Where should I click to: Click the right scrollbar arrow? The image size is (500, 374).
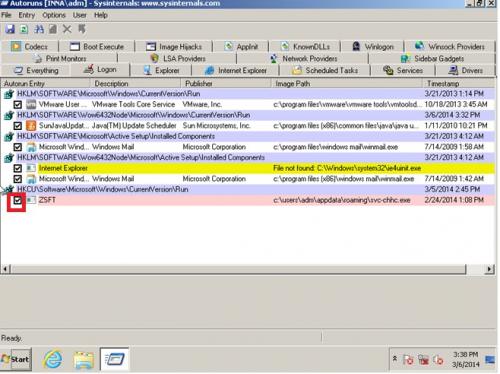pyautogui.click(x=489, y=269)
